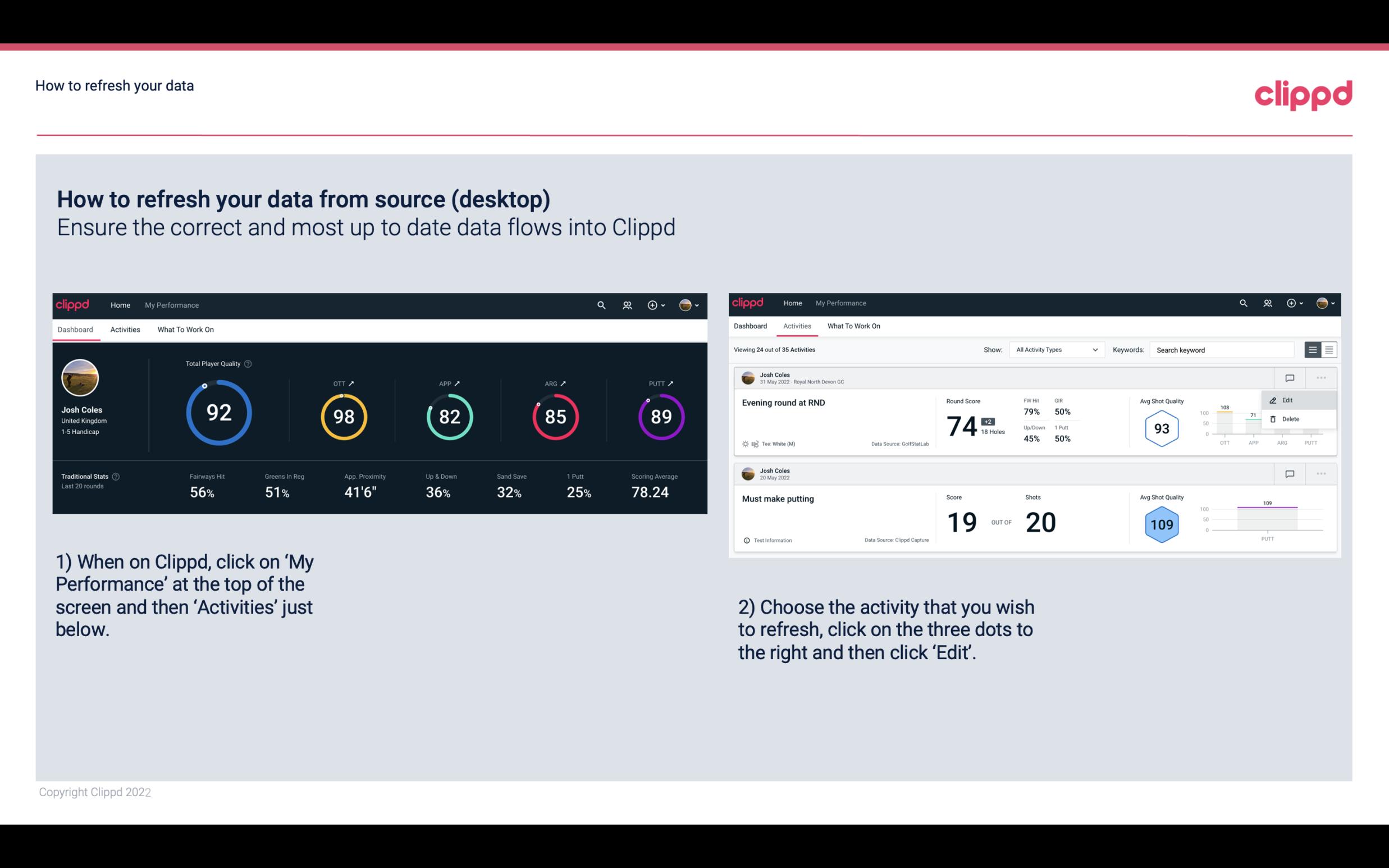Click Delete on Evening round activity
This screenshot has width=1389, height=868.
point(1291,419)
